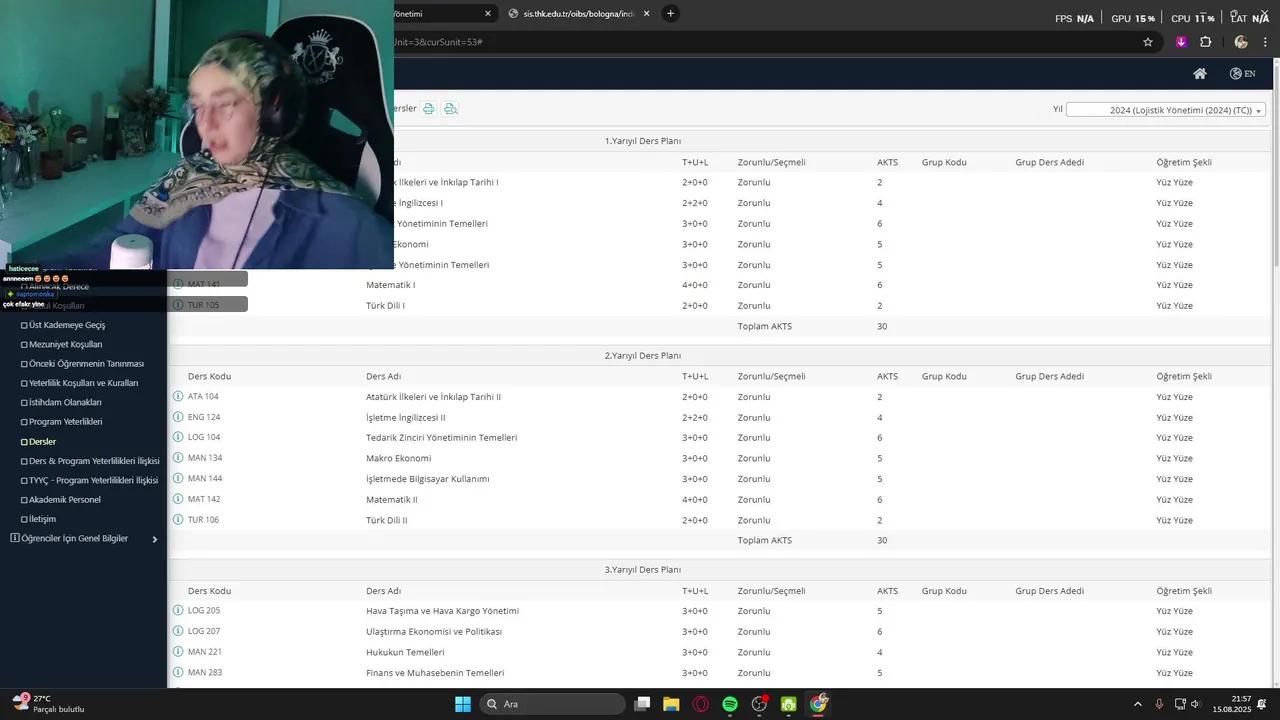Open Spotify from the taskbar

click(730, 704)
